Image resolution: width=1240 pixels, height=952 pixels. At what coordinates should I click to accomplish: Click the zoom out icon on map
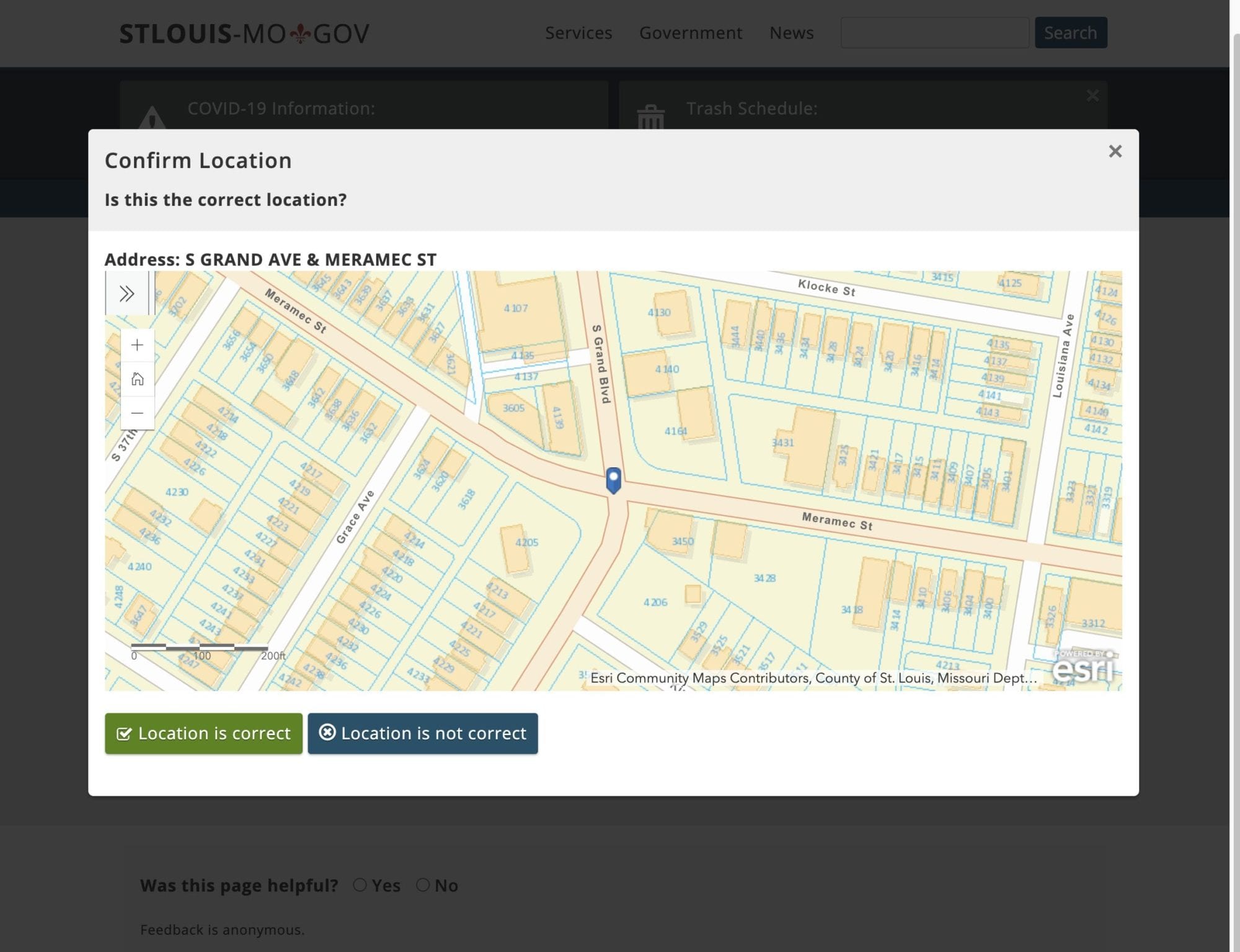point(135,412)
